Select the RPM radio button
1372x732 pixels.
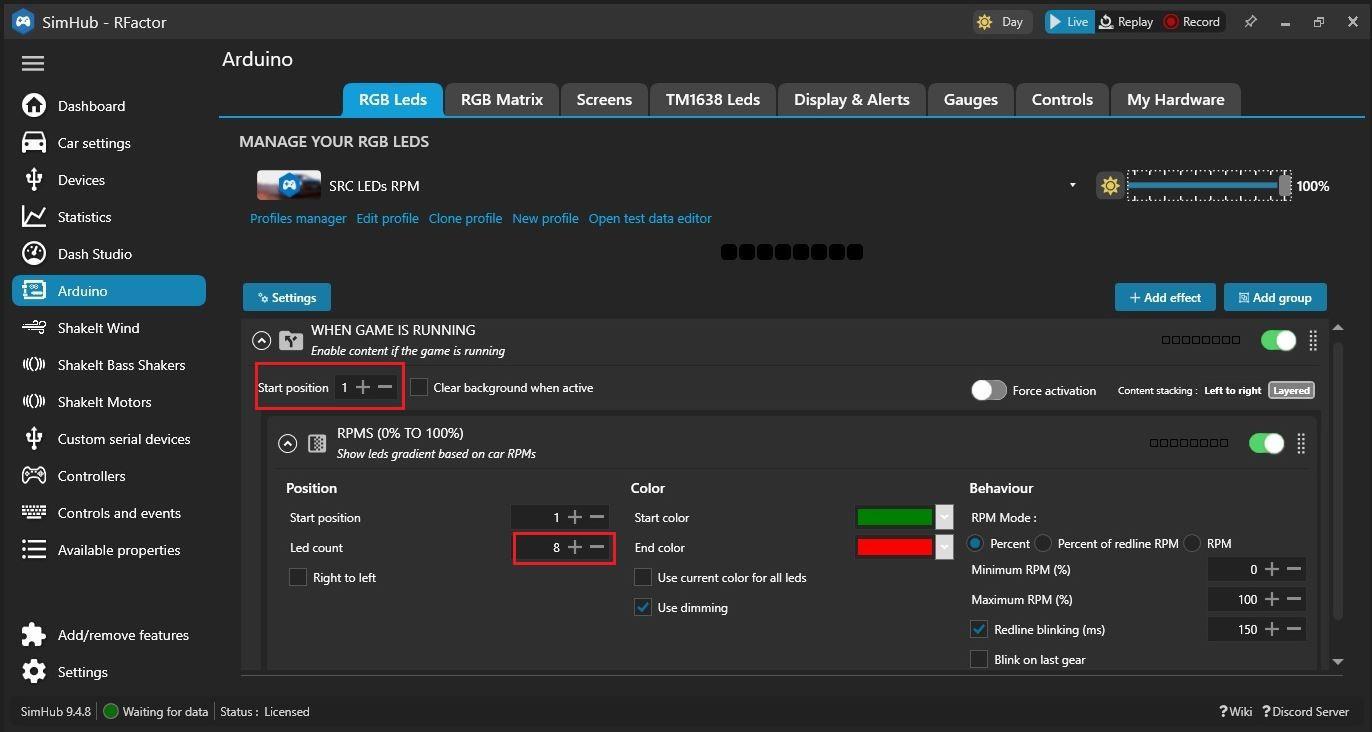click(1192, 544)
